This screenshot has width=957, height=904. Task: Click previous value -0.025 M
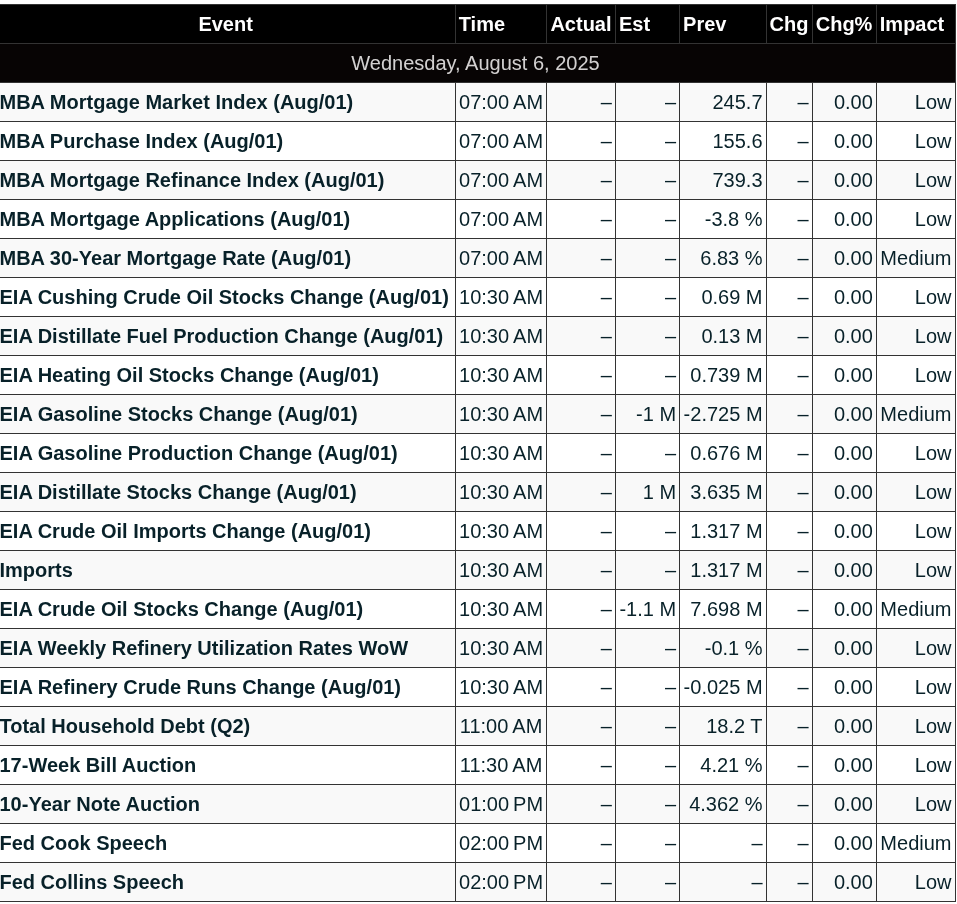click(723, 688)
